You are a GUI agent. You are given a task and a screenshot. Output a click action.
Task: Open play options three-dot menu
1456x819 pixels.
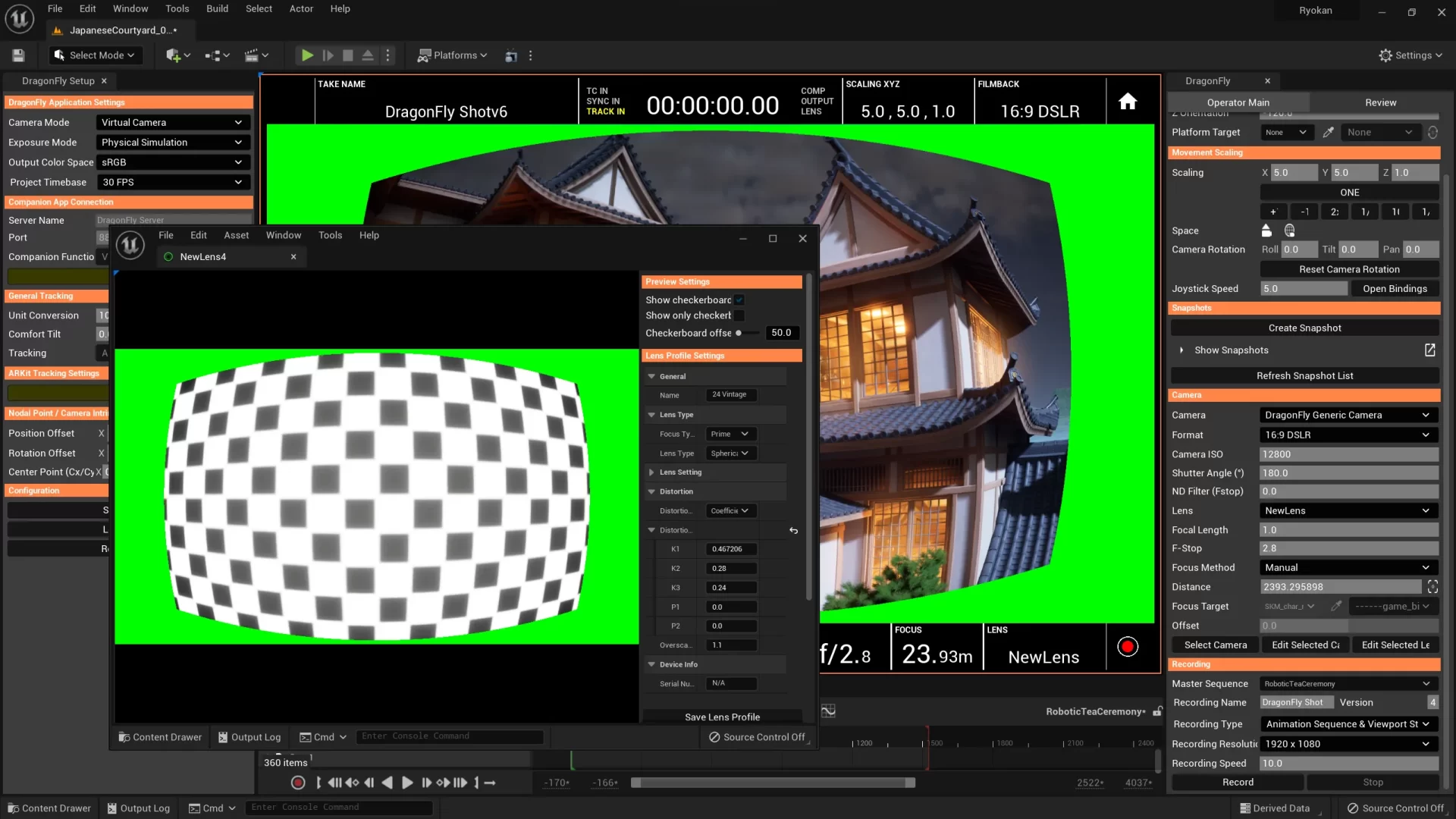pyautogui.click(x=388, y=55)
